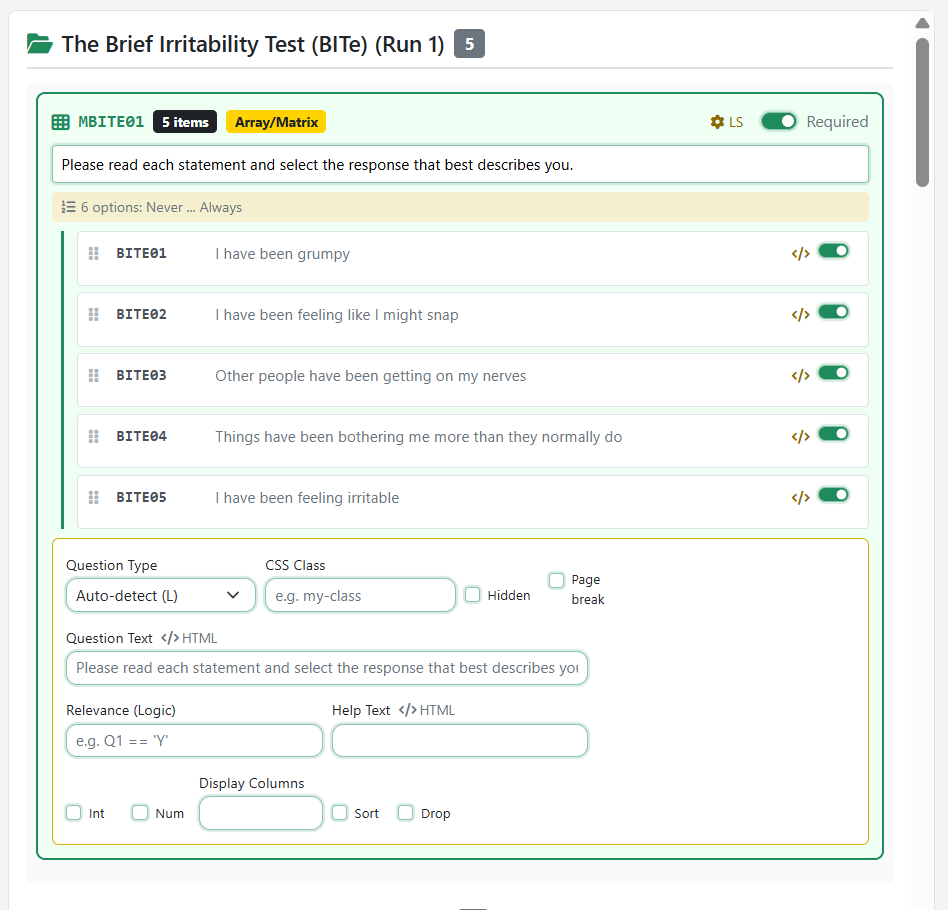Viewport: 948px width, 910px height.
Task: Click the item count badge showing 5
Action: 469,44
